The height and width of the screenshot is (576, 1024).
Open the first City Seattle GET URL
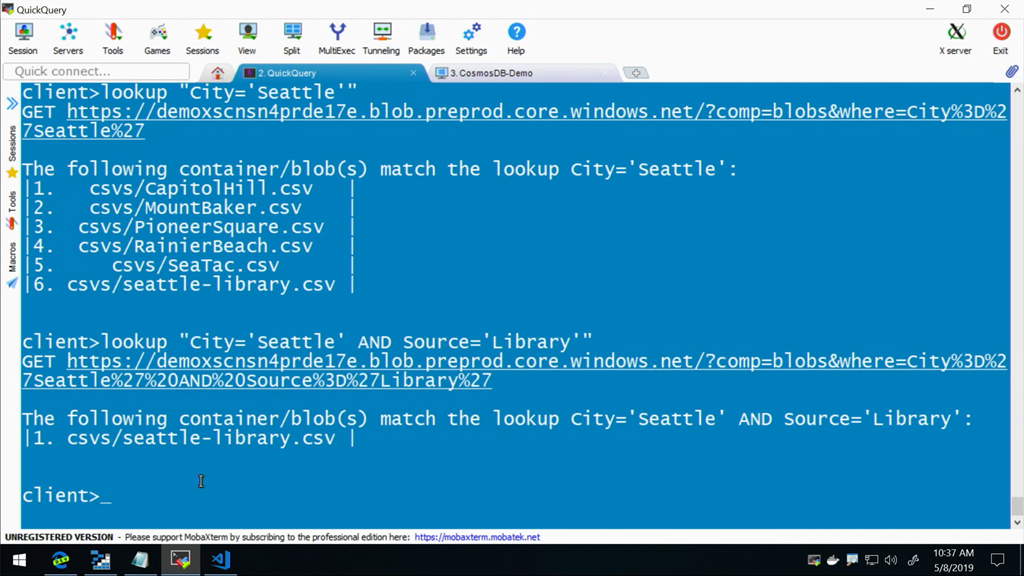(x=515, y=121)
